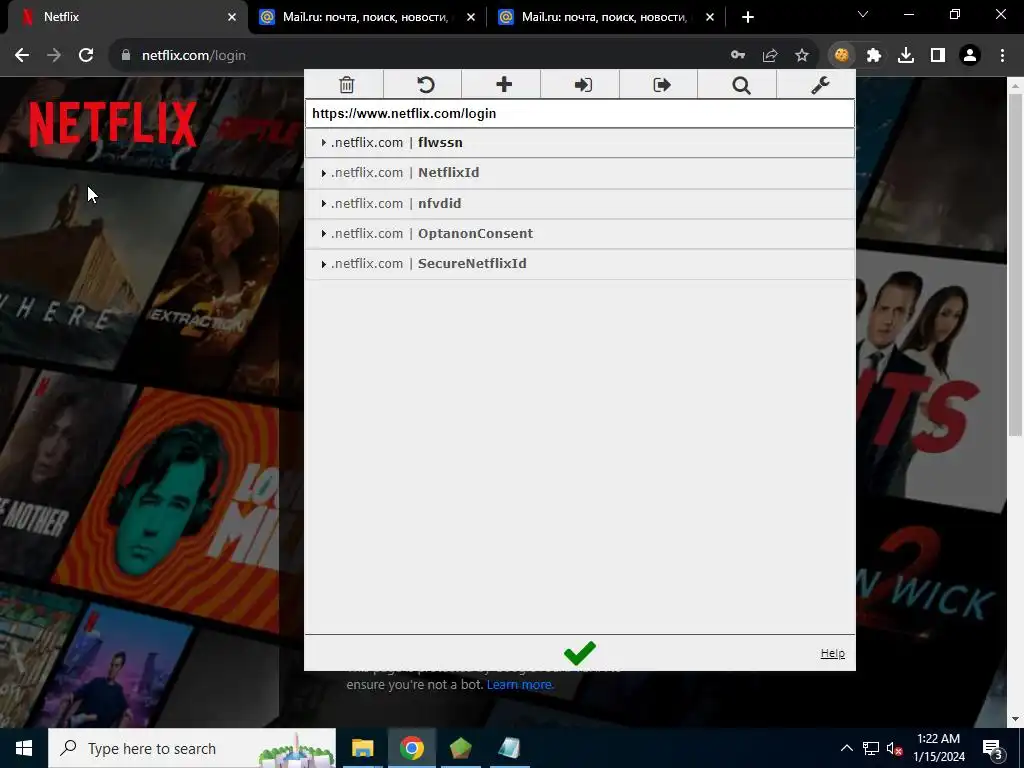
Task: Click the Netflix logo
Action: tap(113, 123)
